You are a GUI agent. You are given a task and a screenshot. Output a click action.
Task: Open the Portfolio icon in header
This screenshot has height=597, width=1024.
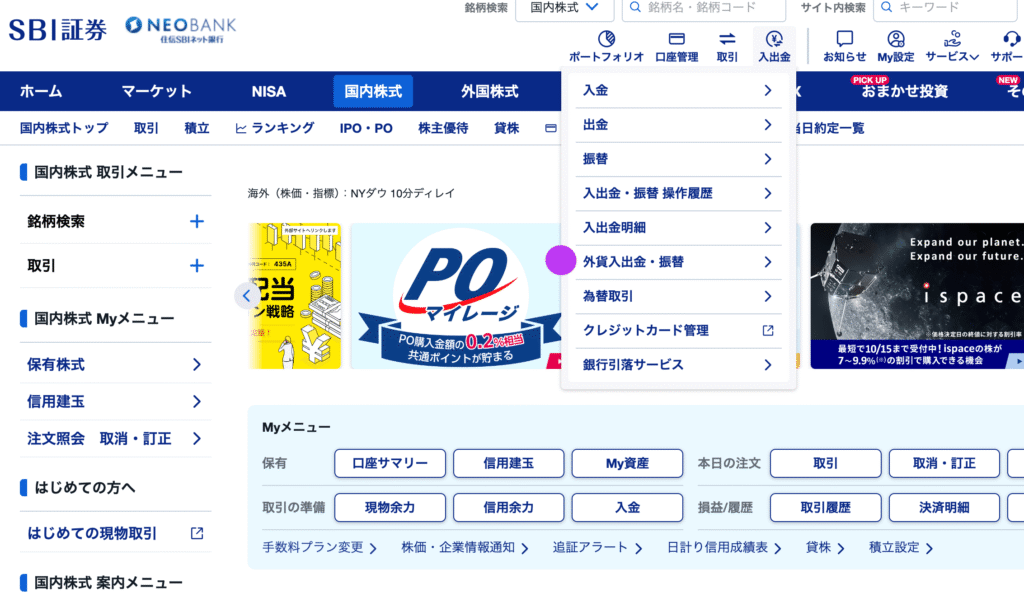(606, 40)
